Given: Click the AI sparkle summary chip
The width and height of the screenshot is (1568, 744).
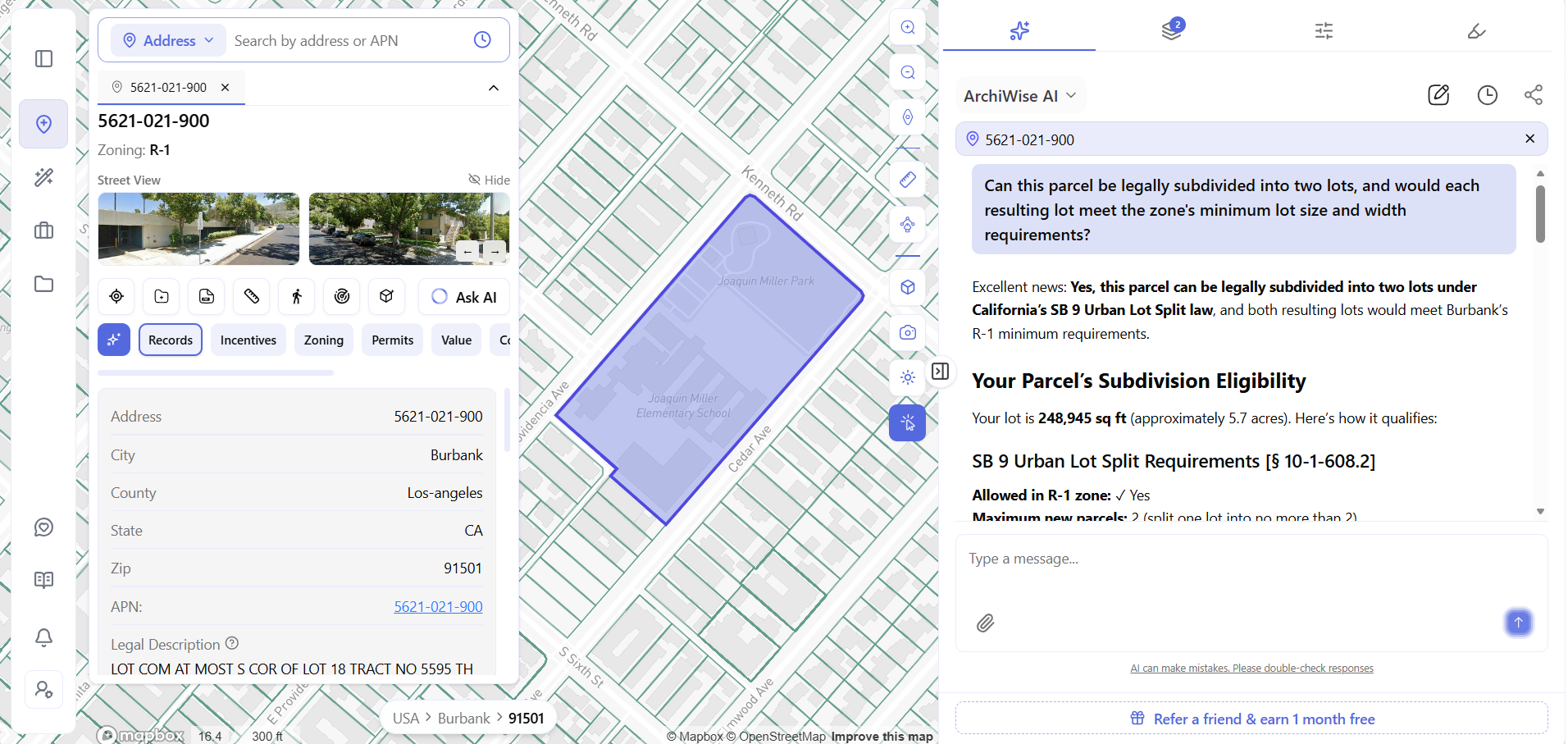Looking at the screenshot, I should [114, 340].
